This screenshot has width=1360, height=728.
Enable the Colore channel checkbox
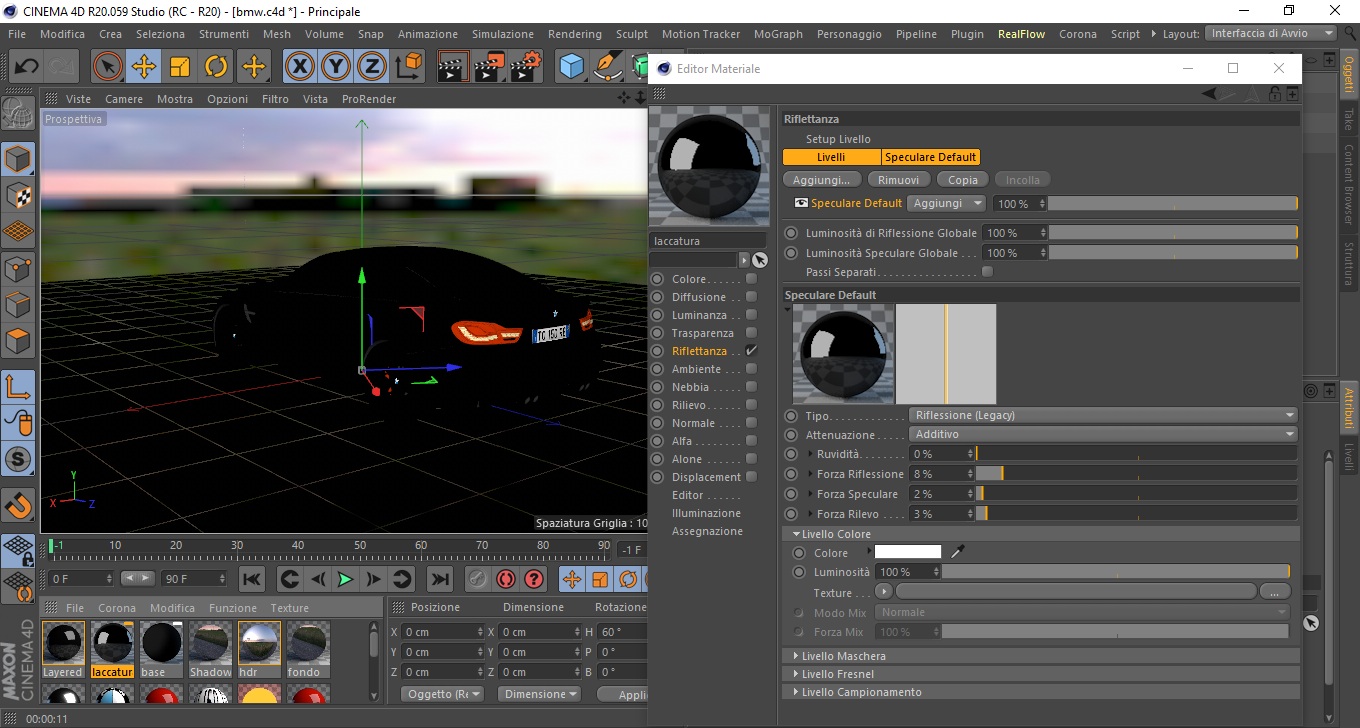point(751,279)
